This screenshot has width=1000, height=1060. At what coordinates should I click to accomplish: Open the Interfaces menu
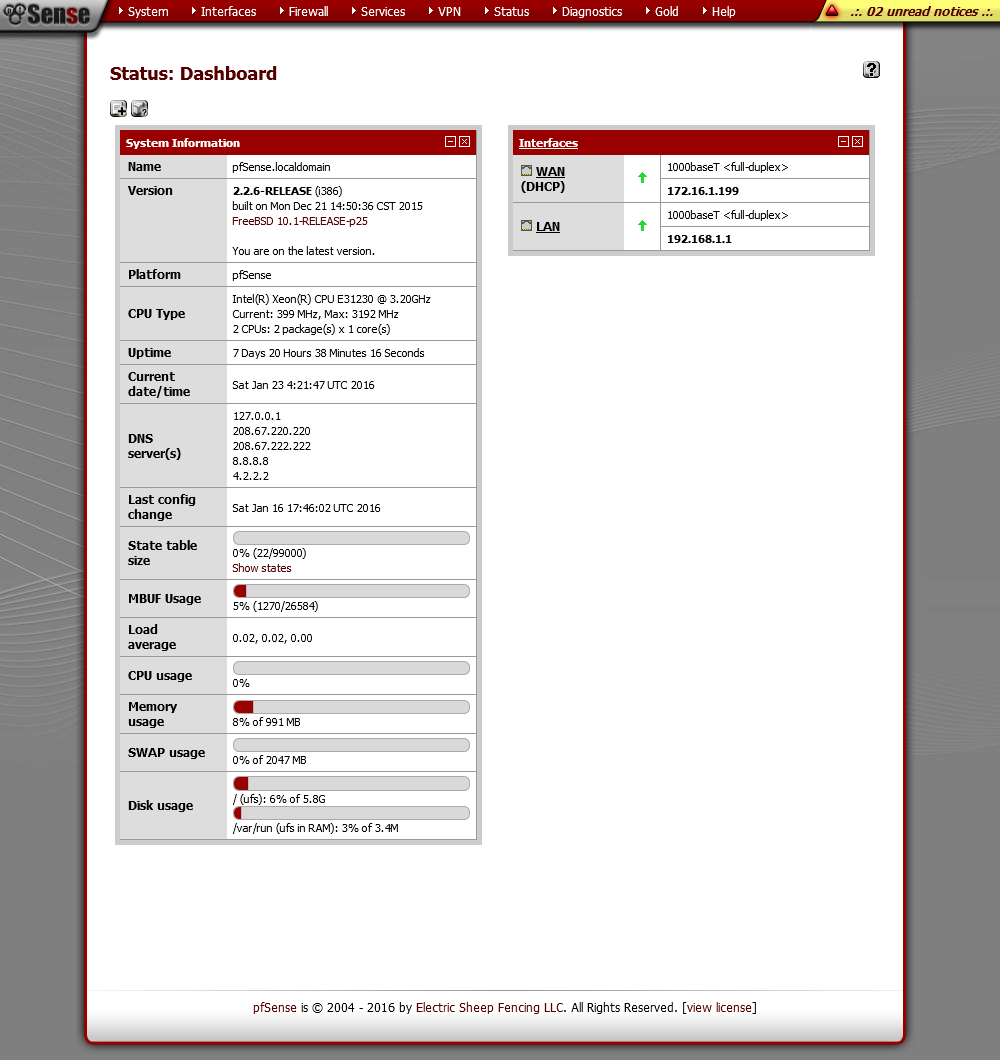[224, 11]
